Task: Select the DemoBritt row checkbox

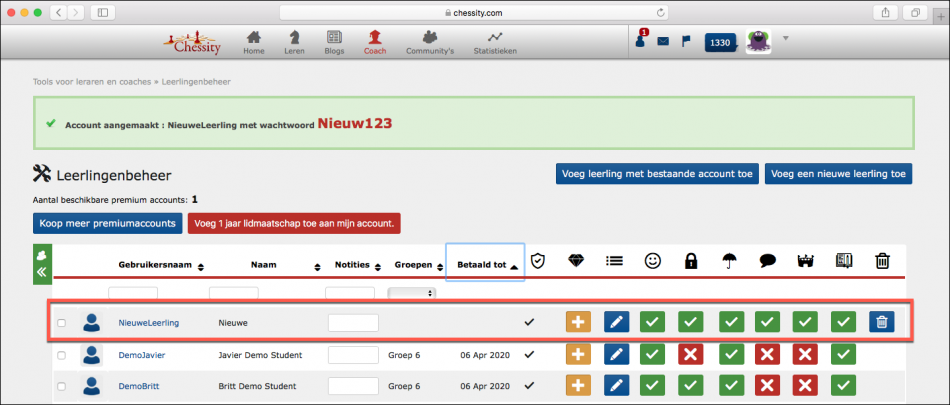Action: [61, 386]
